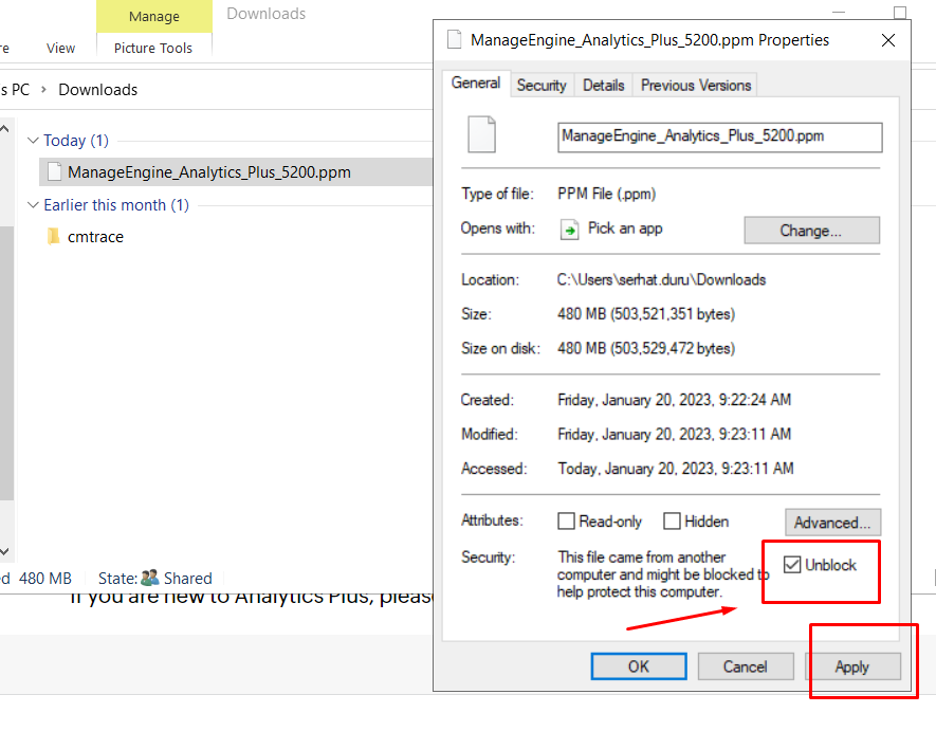The image size is (936, 732).
Task: Click the navigation pane scroll down arrow
Action: coord(5,551)
